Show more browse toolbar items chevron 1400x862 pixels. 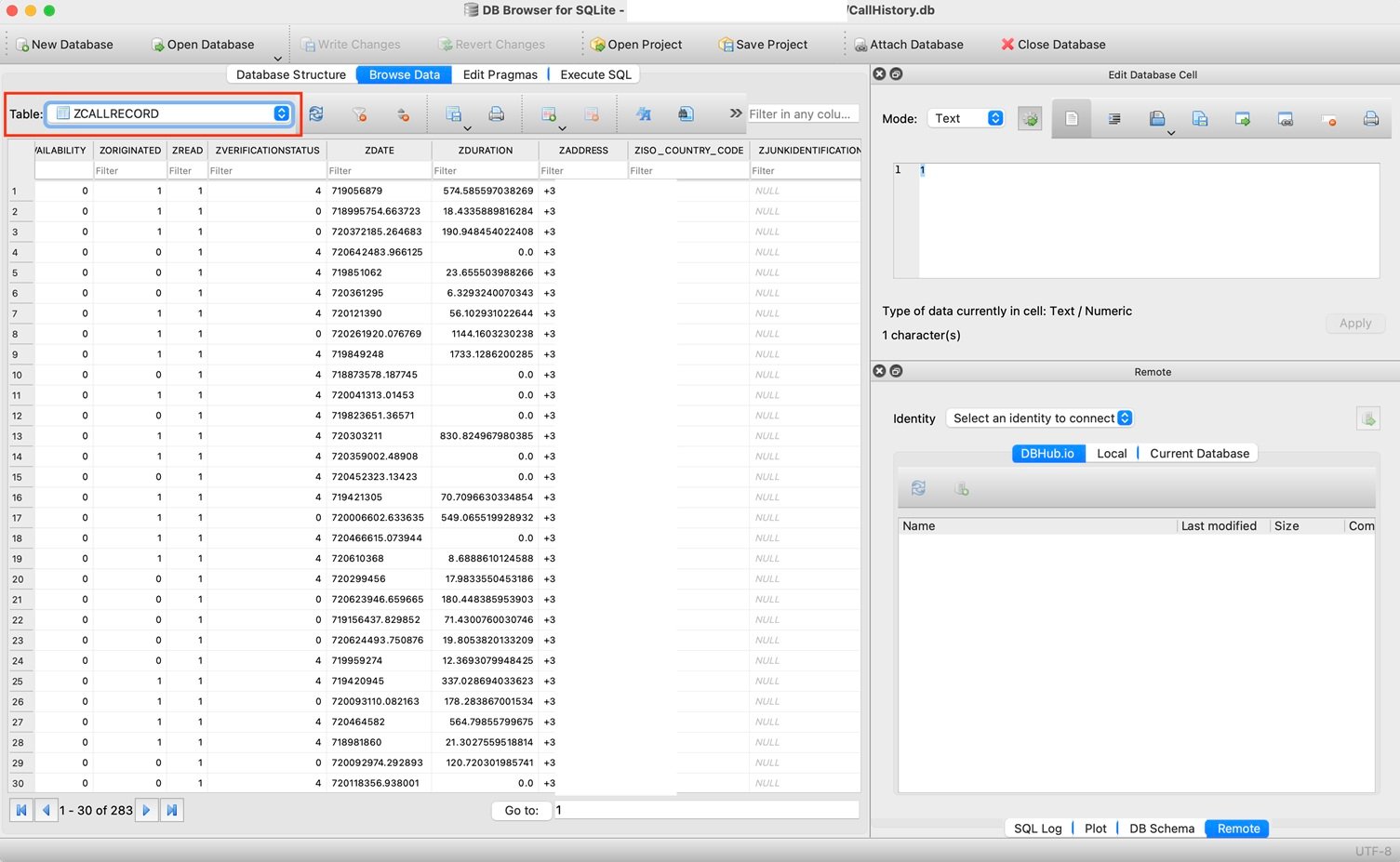tap(736, 113)
